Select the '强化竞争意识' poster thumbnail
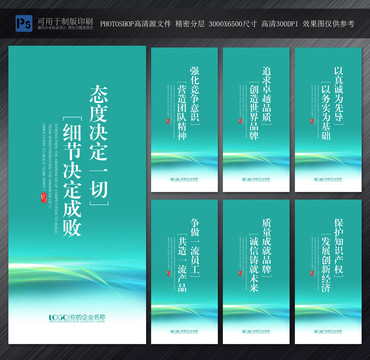 coord(184,120)
